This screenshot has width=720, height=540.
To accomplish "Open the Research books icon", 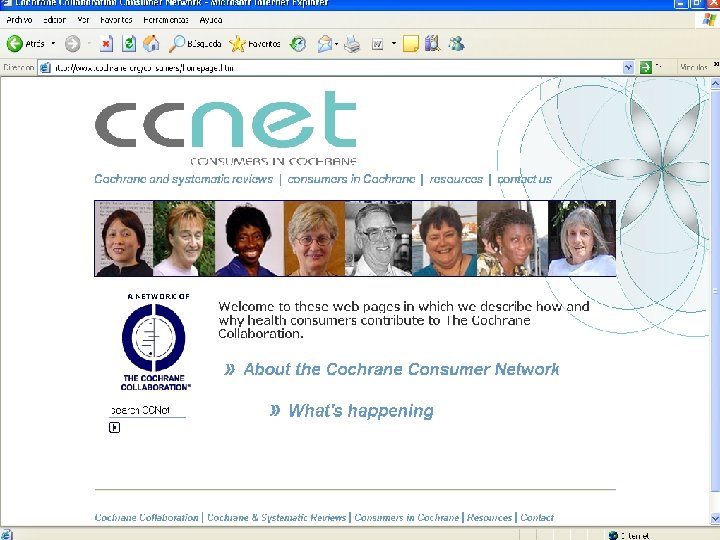I will tap(433, 44).
